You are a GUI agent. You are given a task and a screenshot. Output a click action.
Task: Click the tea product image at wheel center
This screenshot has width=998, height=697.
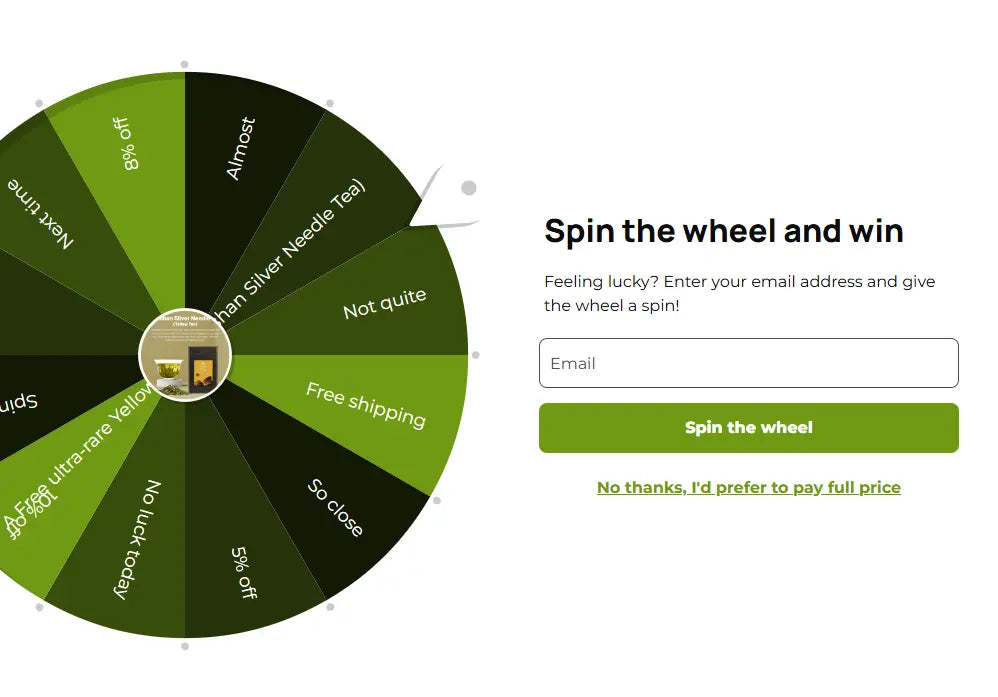coord(185,355)
